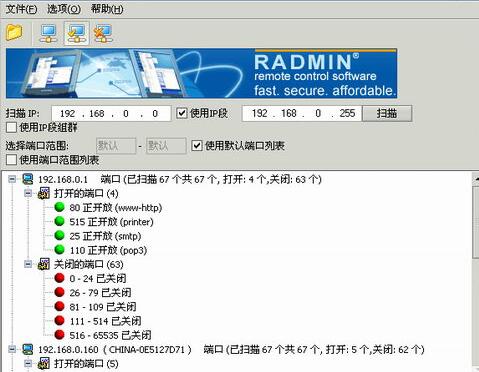Screen dimensions: 479x372
Task: Collapse the 打开的端口 (5) node
Action: 28,363
